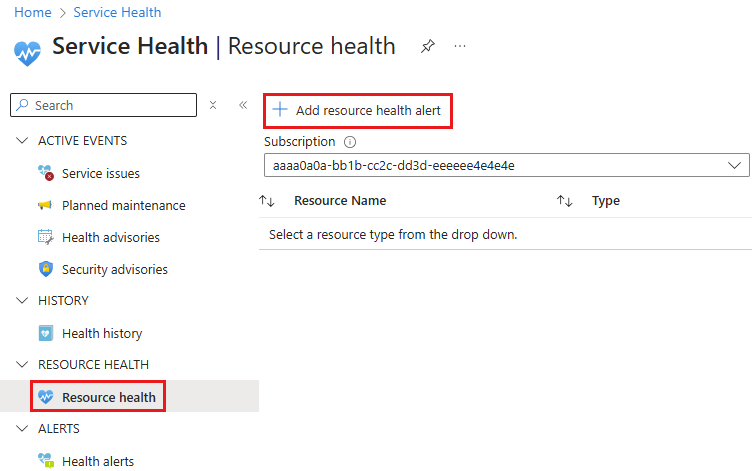Click 'Select a resource type from the drop down.' text
This screenshot has width=752, height=471.
[393, 235]
